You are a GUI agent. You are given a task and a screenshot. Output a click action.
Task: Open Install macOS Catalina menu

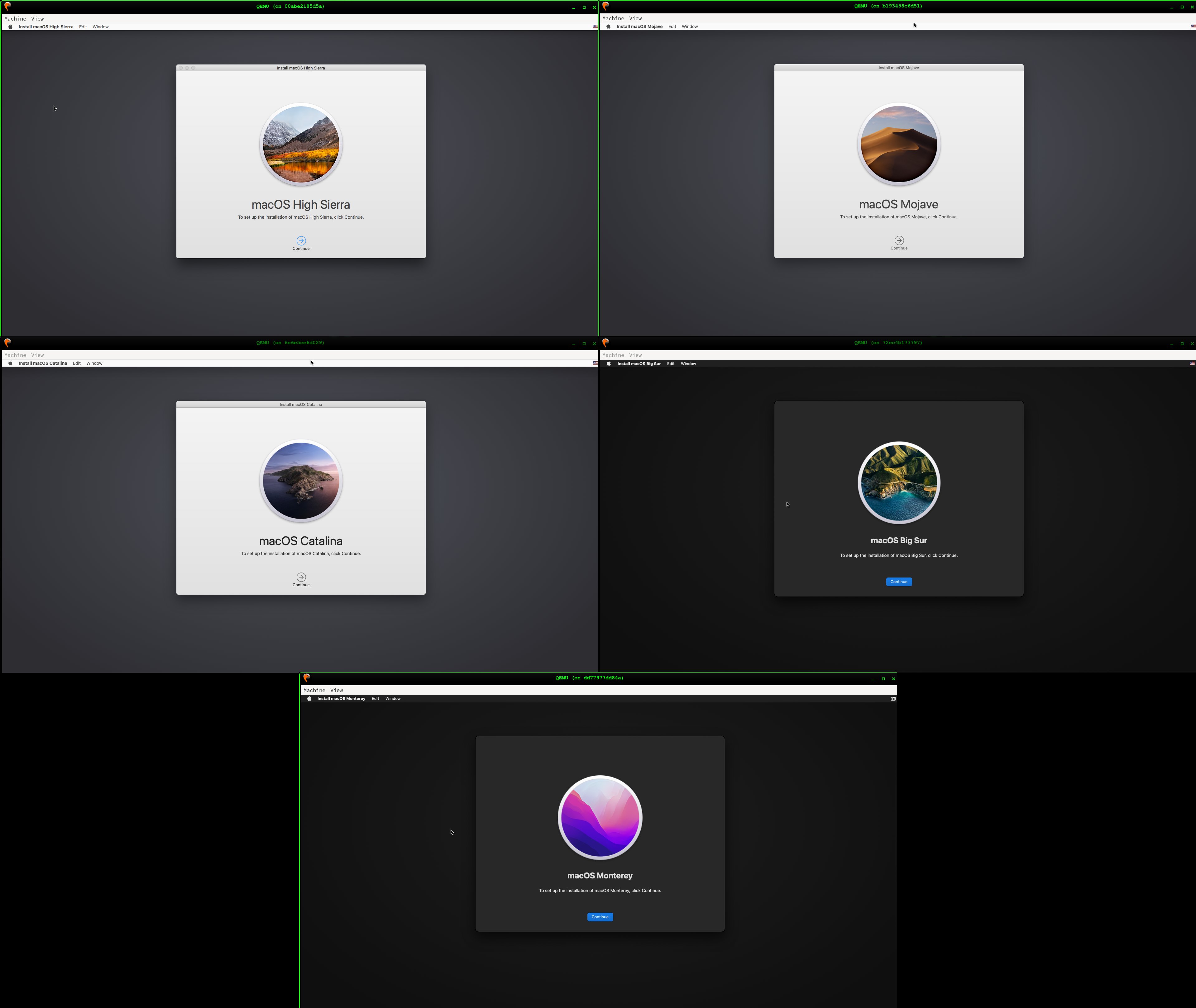(43, 364)
